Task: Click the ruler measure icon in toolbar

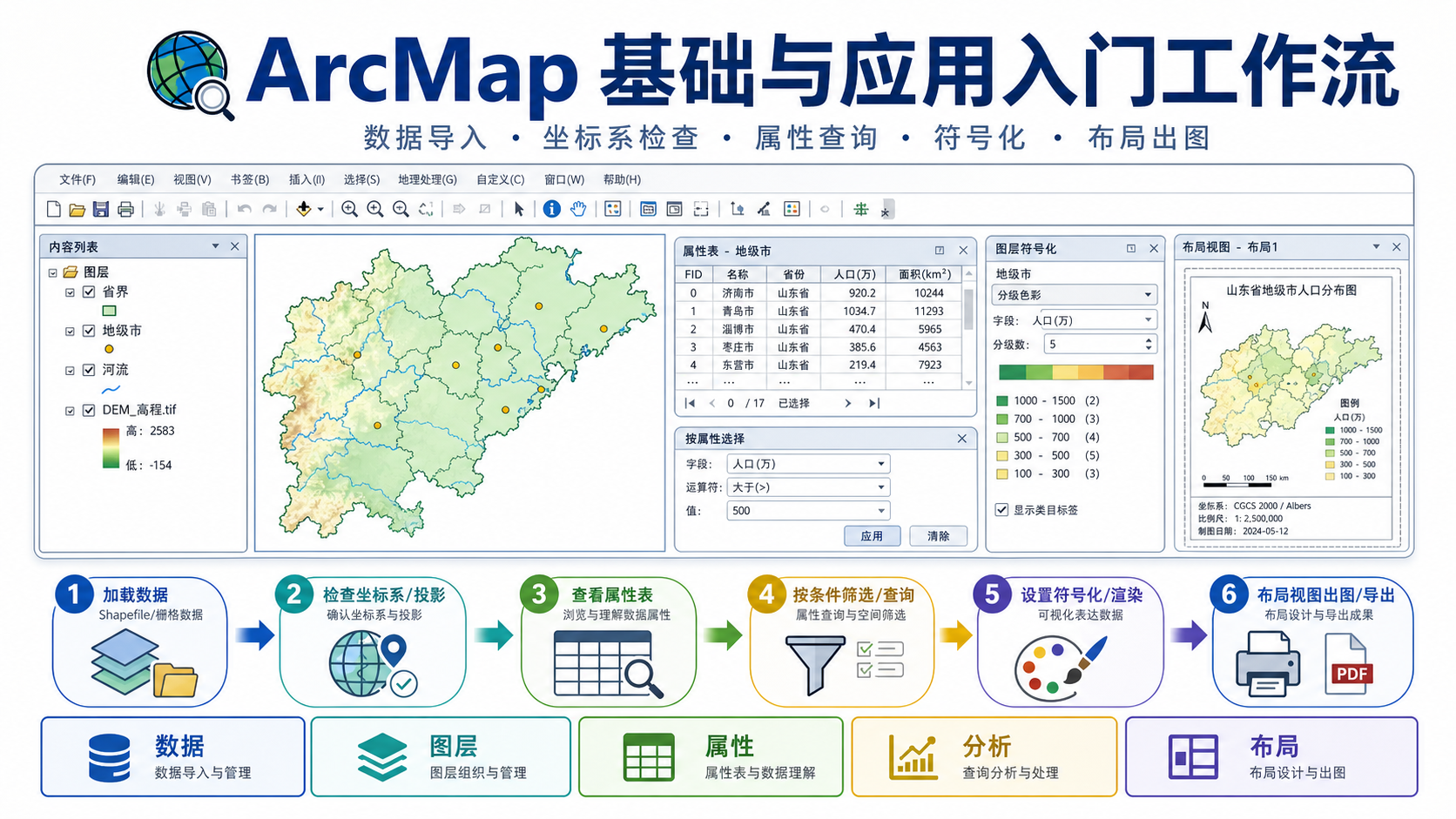Action: [x=764, y=209]
